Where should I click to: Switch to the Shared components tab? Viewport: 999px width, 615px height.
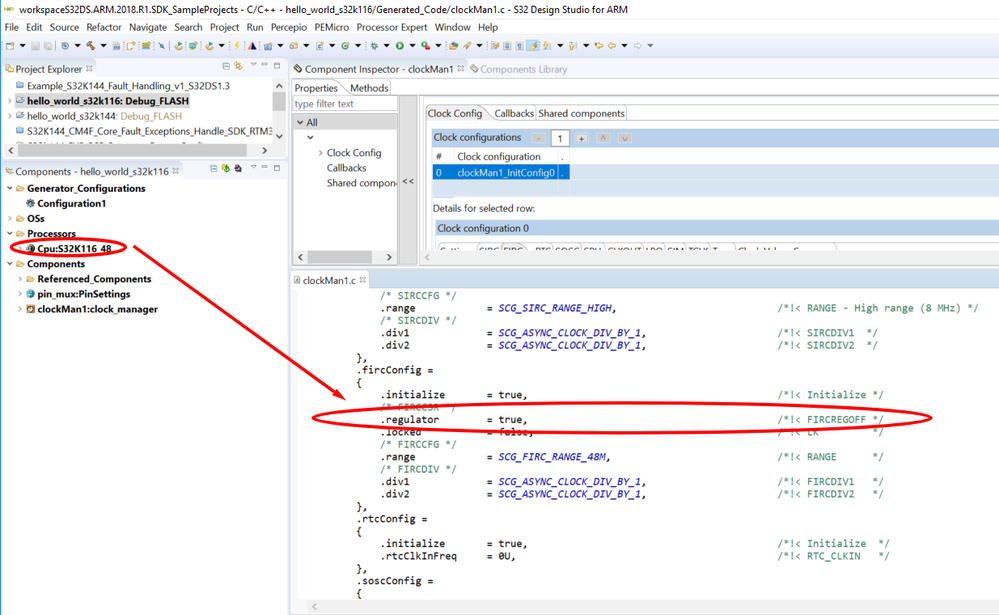[x=581, y=113]
